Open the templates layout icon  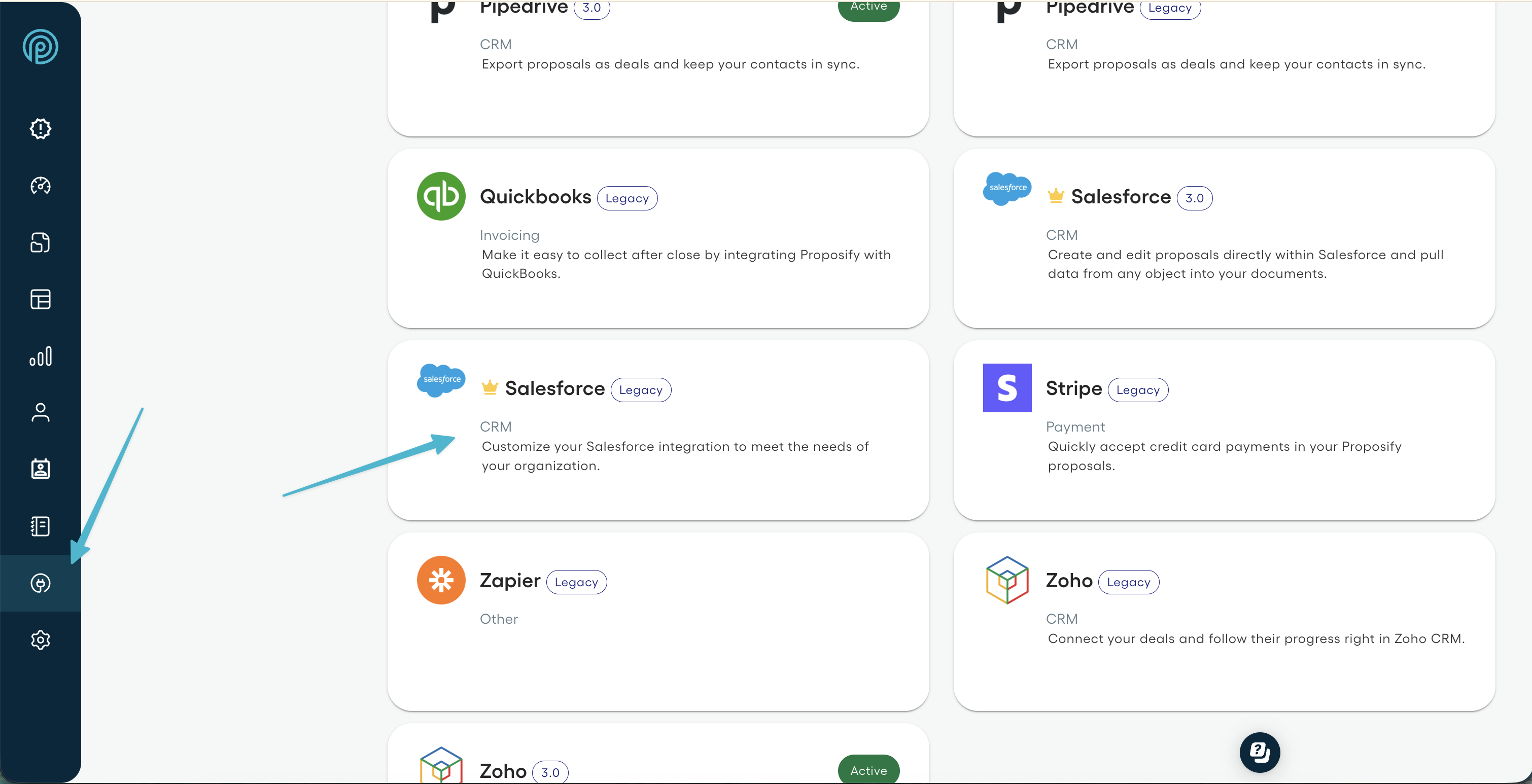click(41, 299)
